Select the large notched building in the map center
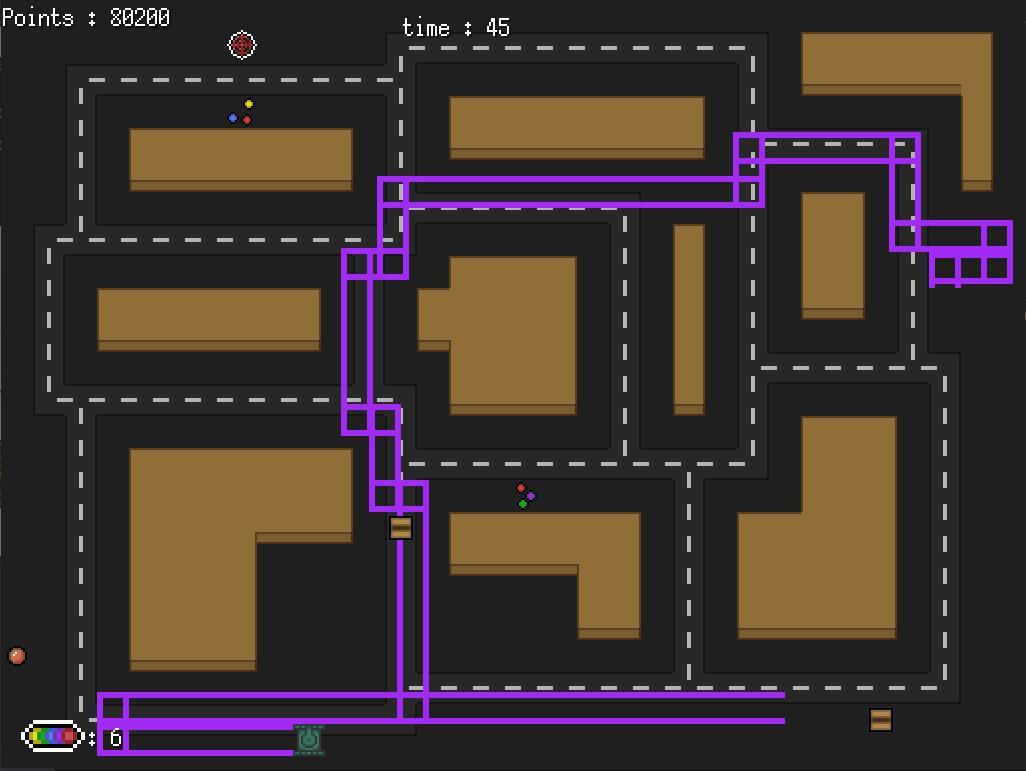This screenshot has width=1026, height=771. tap(510, 335)
